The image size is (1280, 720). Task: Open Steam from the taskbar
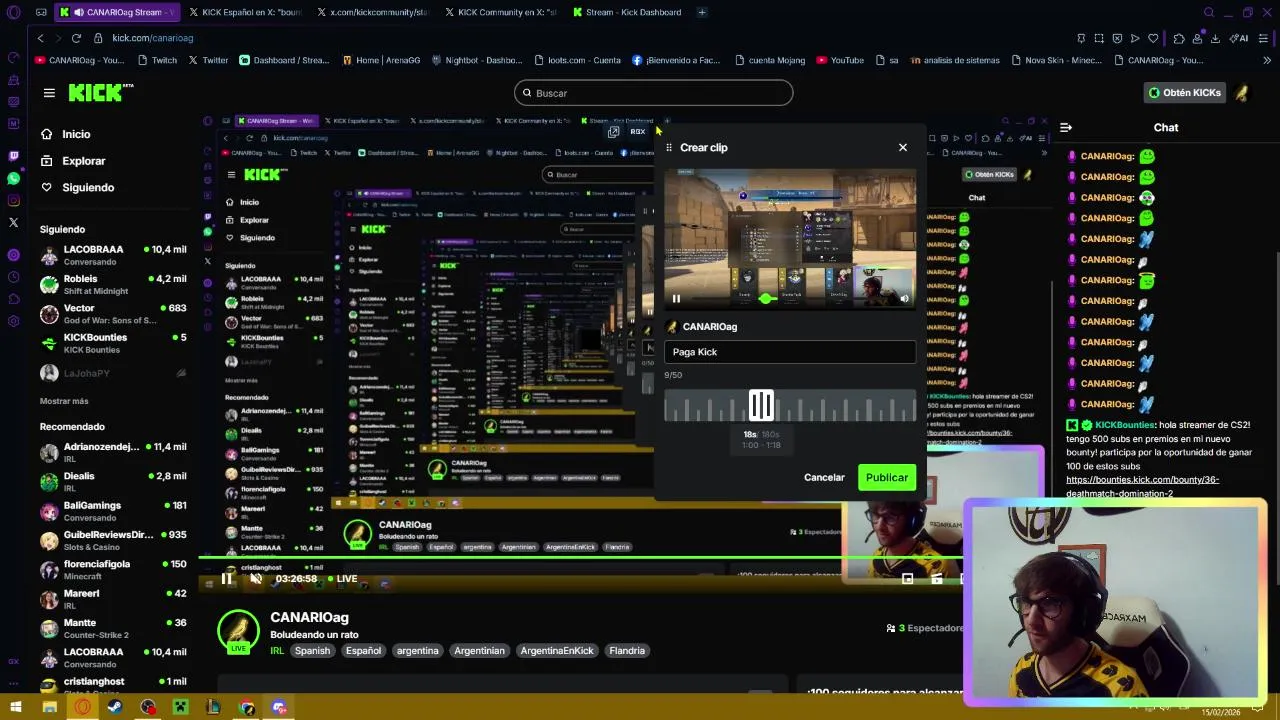point(114,708)
